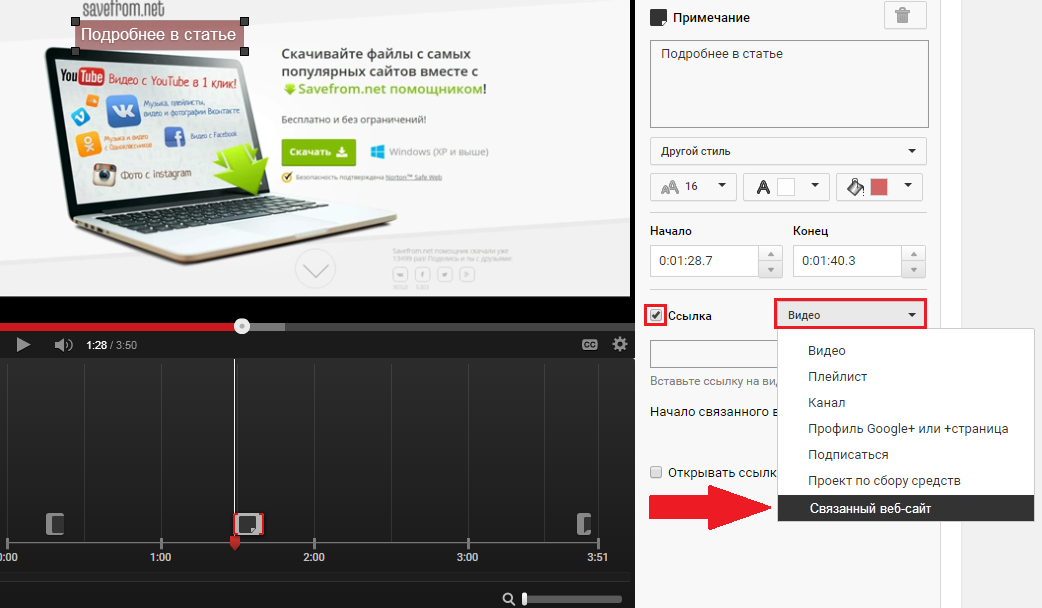Click the timeline zoom slider handle
Image resolution: width=1042 pixels, height=608 pixels.
coord(524,599)
